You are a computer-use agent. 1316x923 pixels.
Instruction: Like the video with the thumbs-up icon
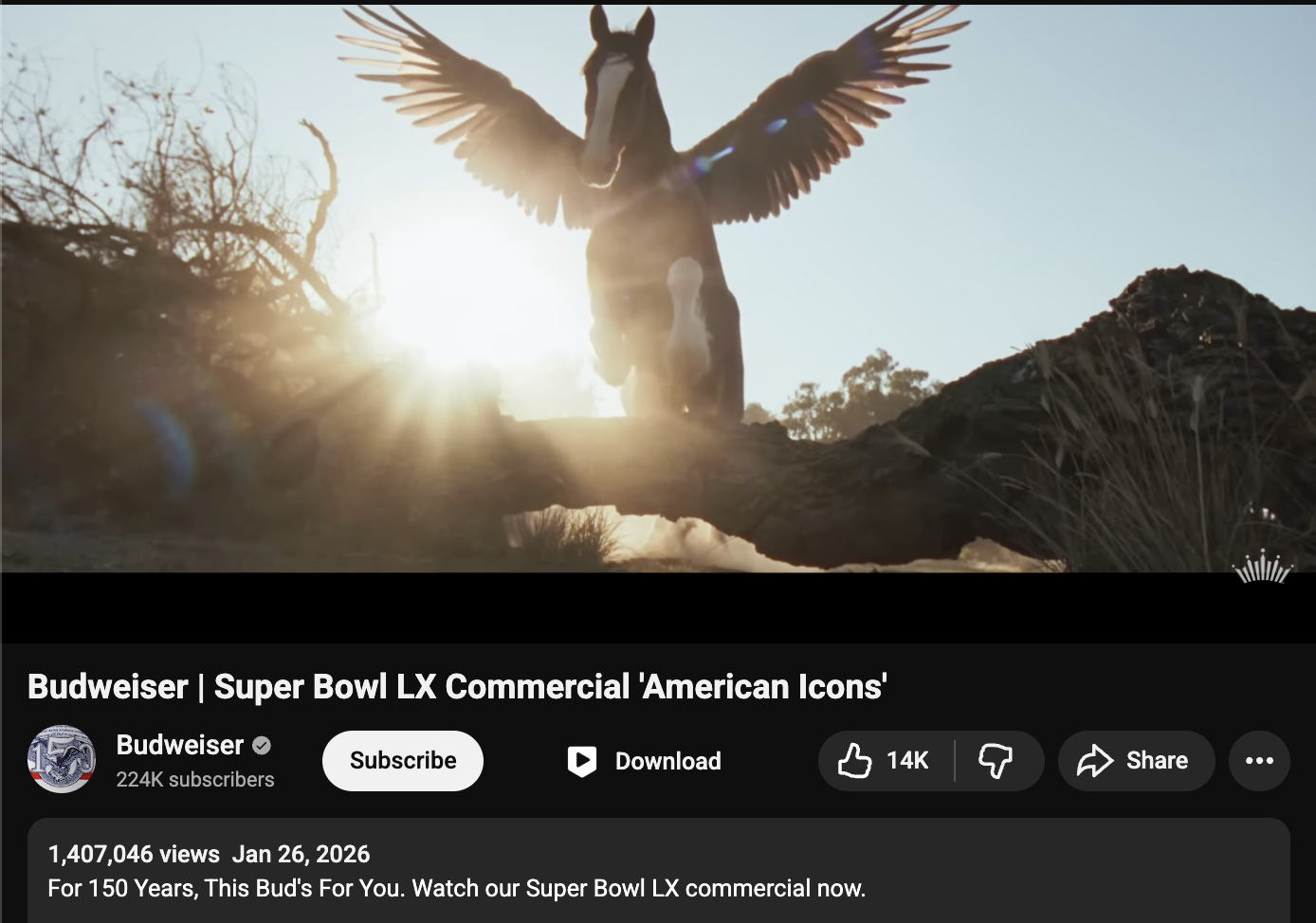854,761
